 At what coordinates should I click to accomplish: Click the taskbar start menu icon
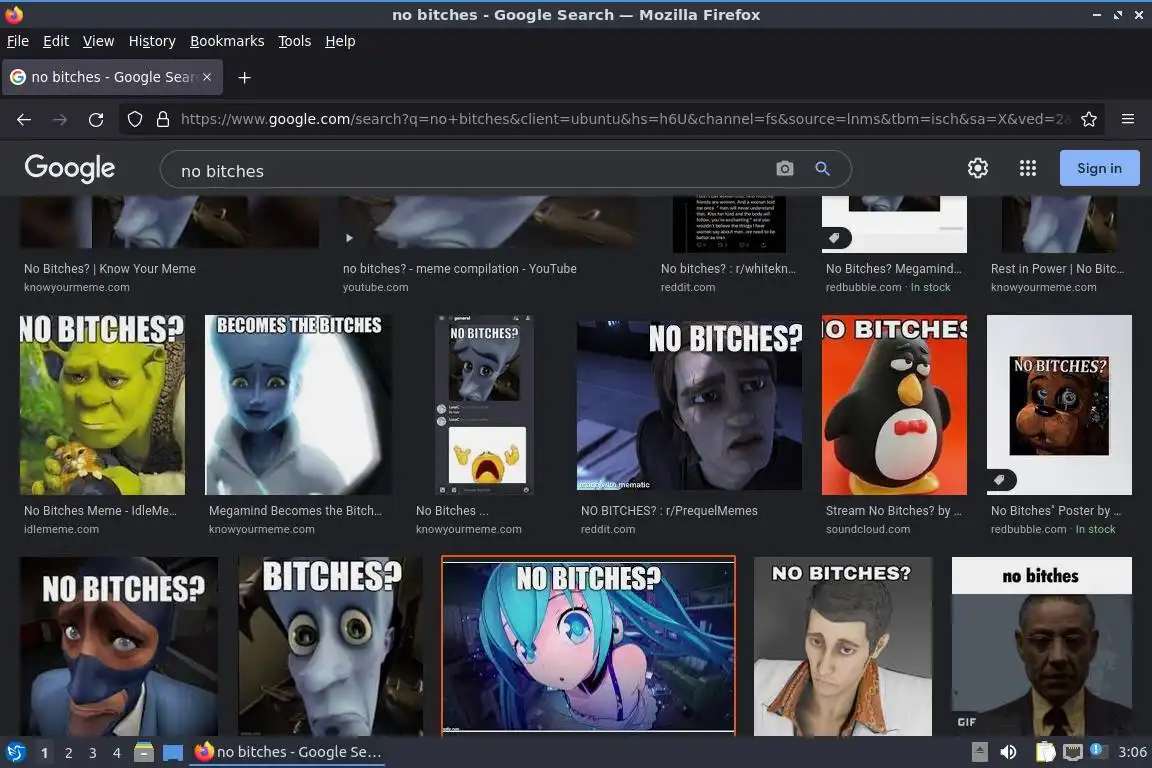click(x=15, y=753)
